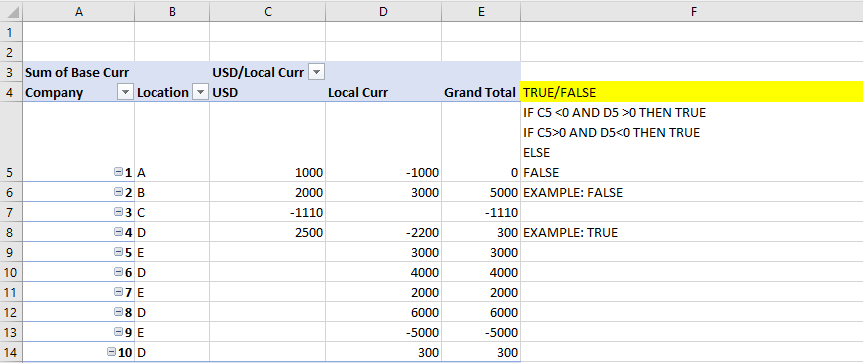Select the row 5 header

coord(11,142)
